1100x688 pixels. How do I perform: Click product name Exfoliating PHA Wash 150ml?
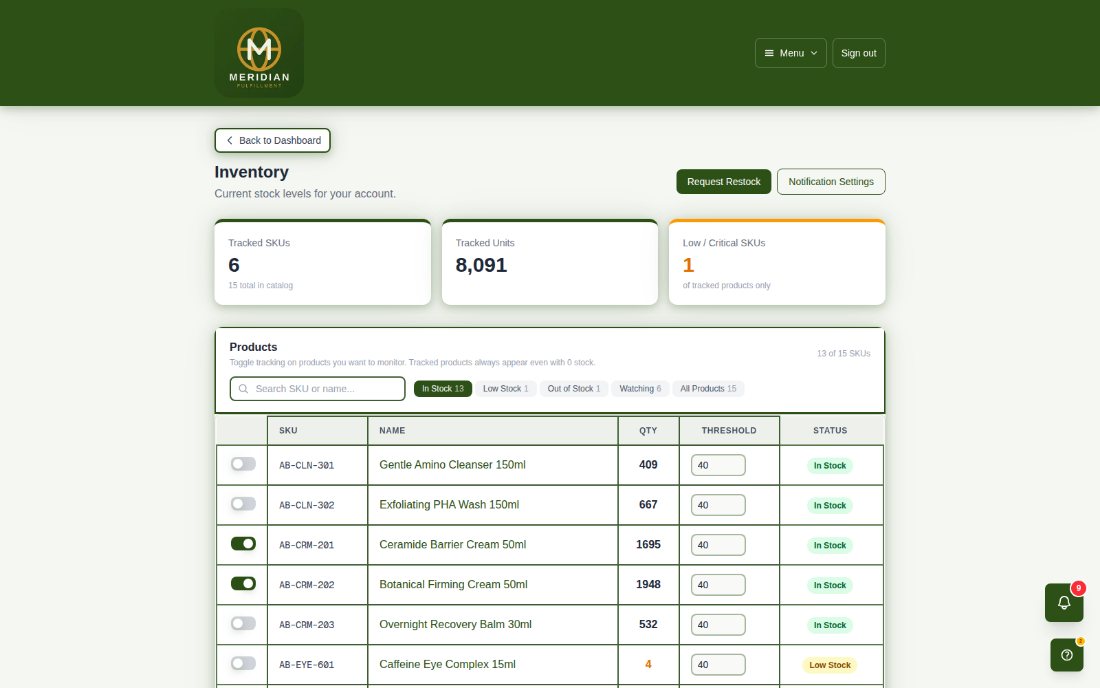click(x=449, y=505)
